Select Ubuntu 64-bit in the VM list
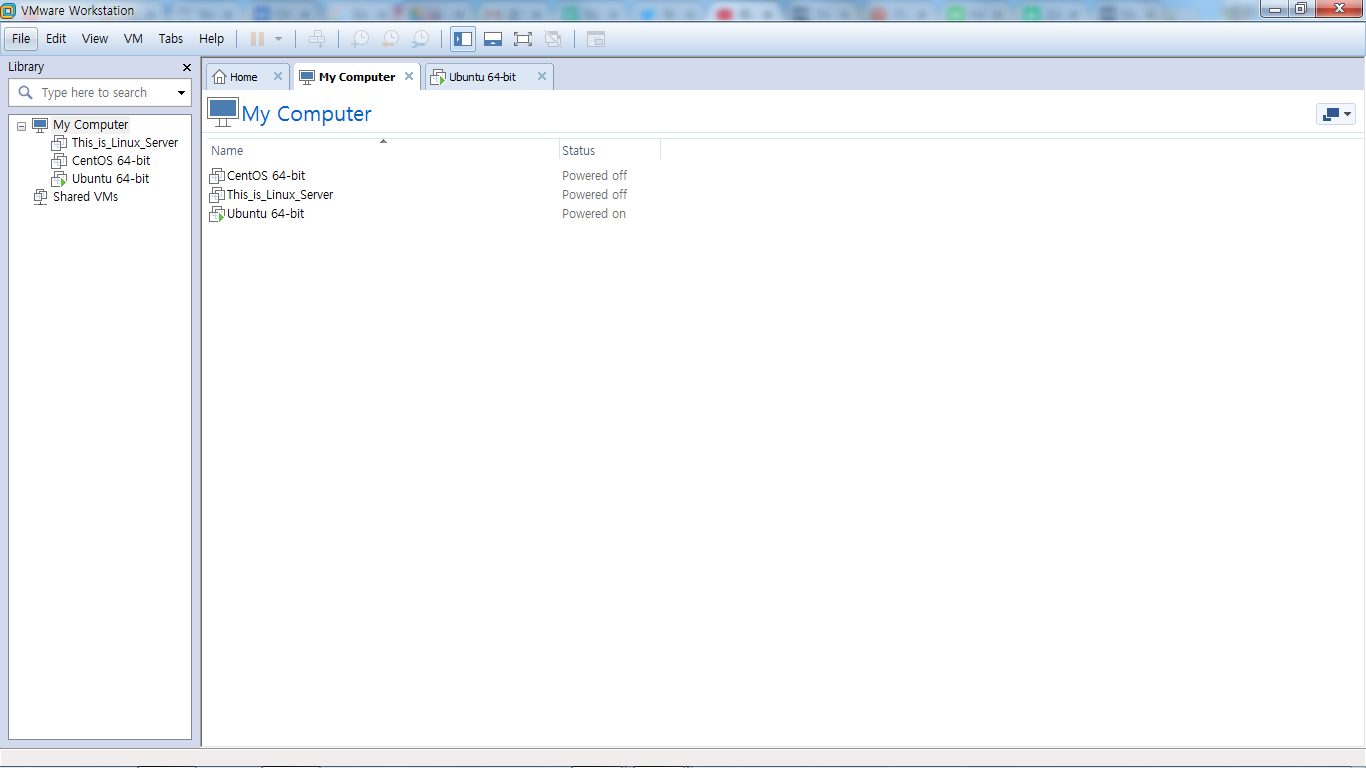1366x768 pixels. [x=265, y=214]
